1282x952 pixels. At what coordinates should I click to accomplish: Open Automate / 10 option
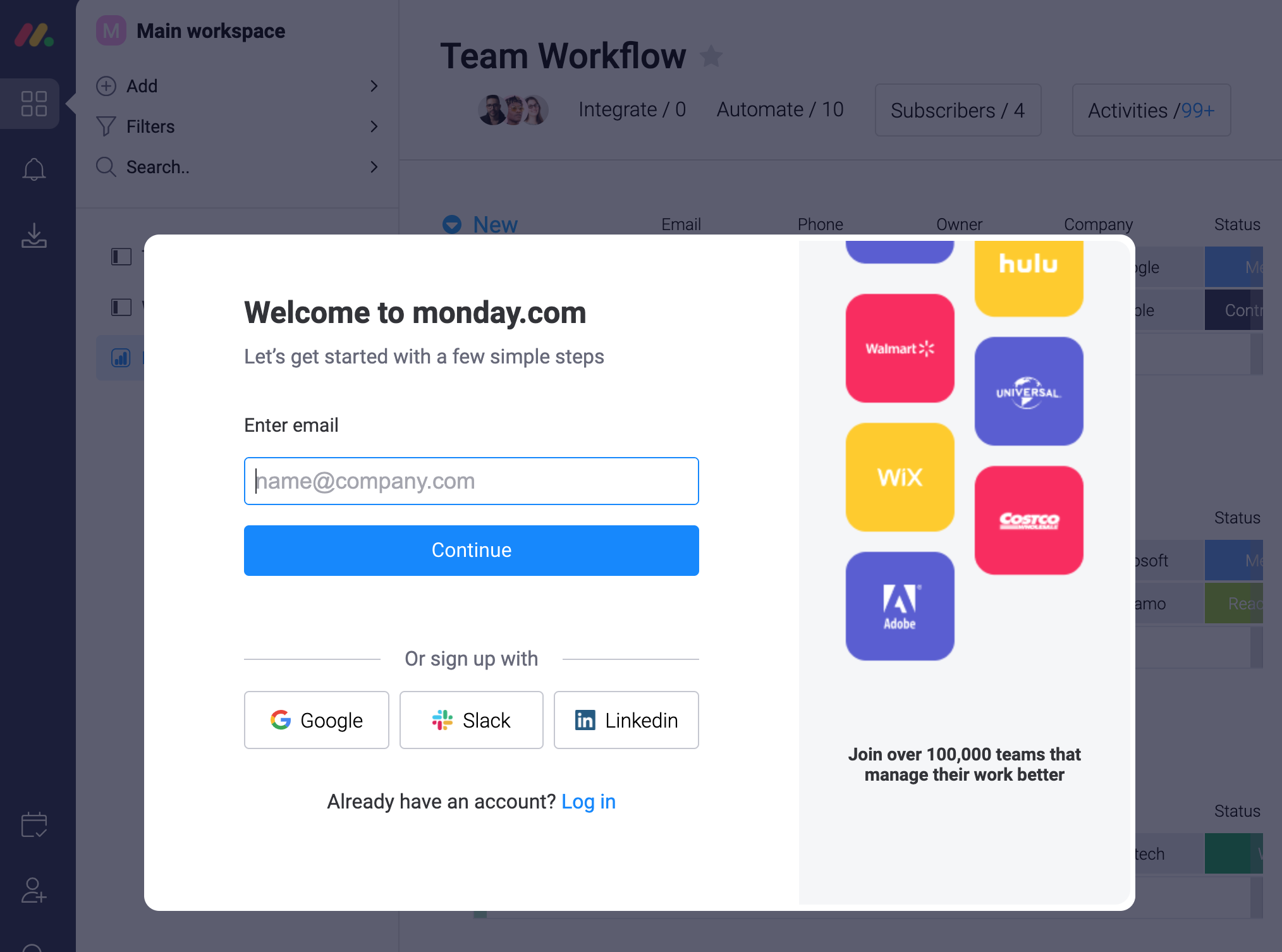click(780, 110)
